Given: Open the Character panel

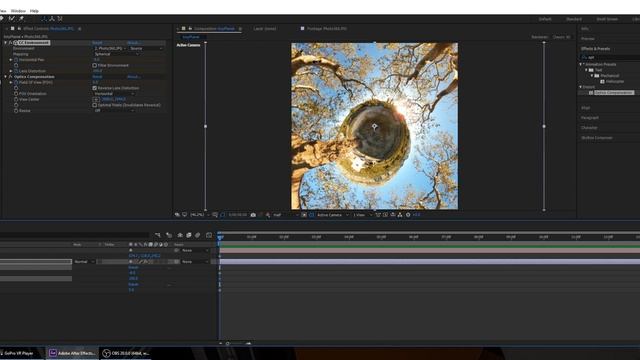Looking at the screenshot, I should tap(589, 128).
